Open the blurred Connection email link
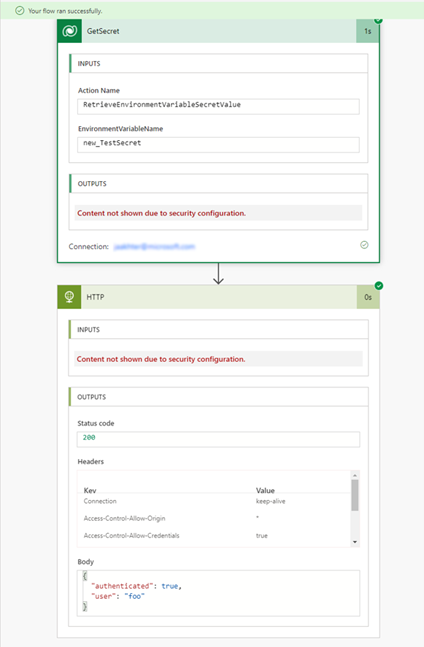Viewport: 424px width, 647px height. pos(154,246)
